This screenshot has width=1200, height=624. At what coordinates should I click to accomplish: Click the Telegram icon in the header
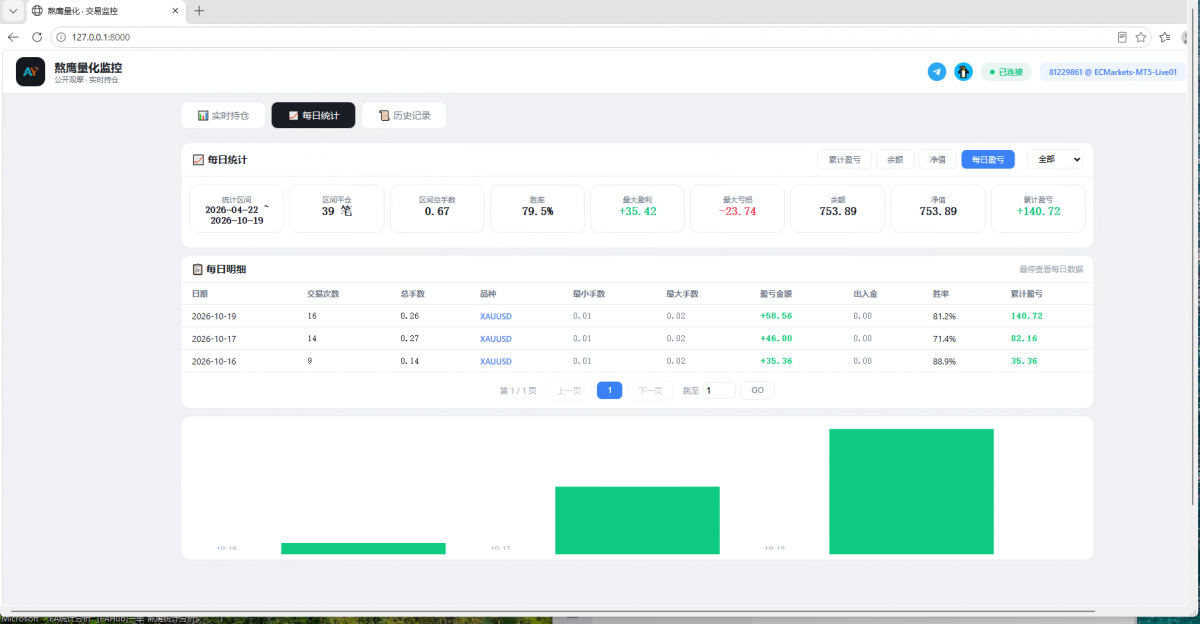937,72
